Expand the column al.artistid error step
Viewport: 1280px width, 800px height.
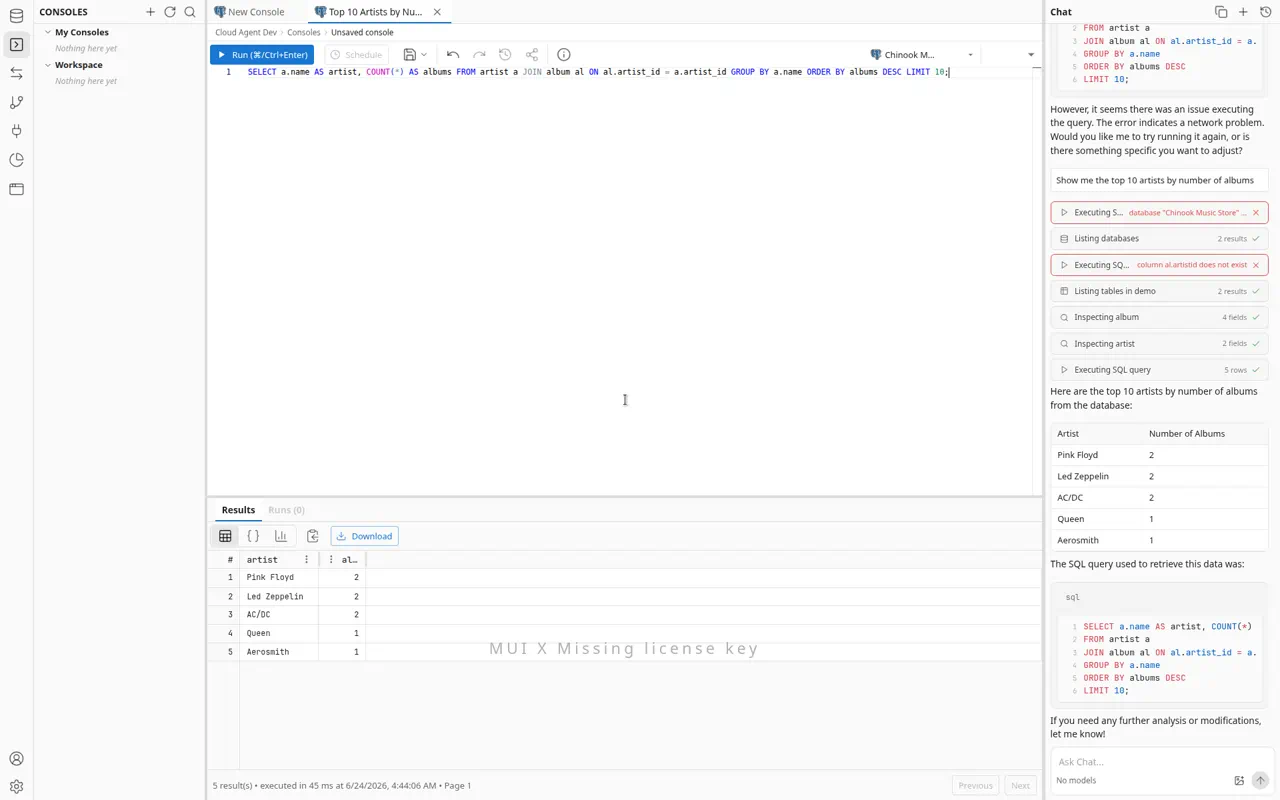click(1159, 265)
